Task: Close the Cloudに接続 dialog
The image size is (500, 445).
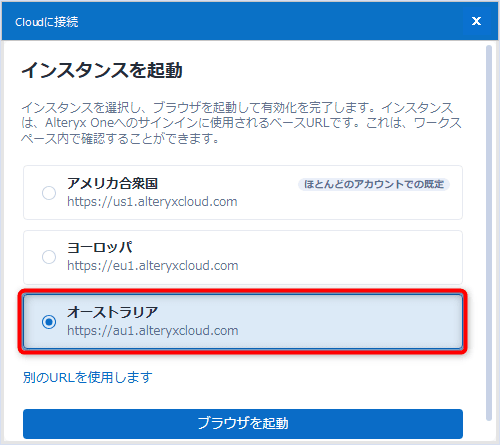Action: coord(476,21)
